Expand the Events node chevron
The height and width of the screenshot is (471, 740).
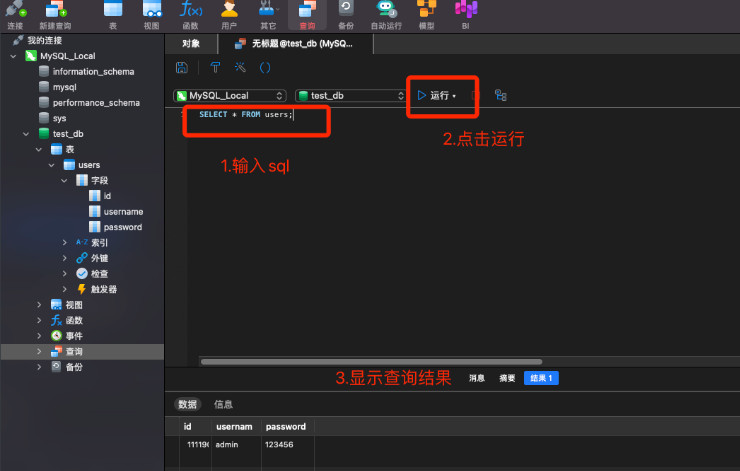(39, 336)
